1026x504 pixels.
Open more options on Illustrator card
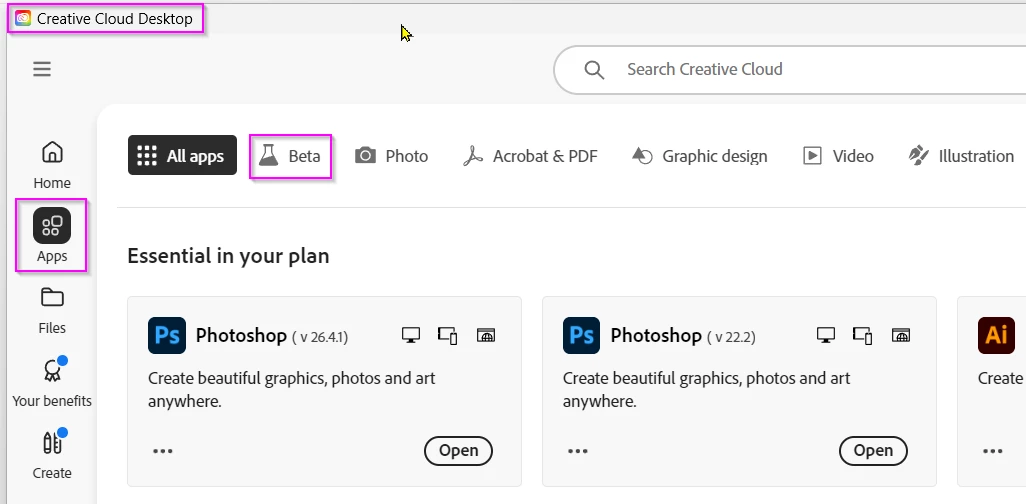[993, 451]
